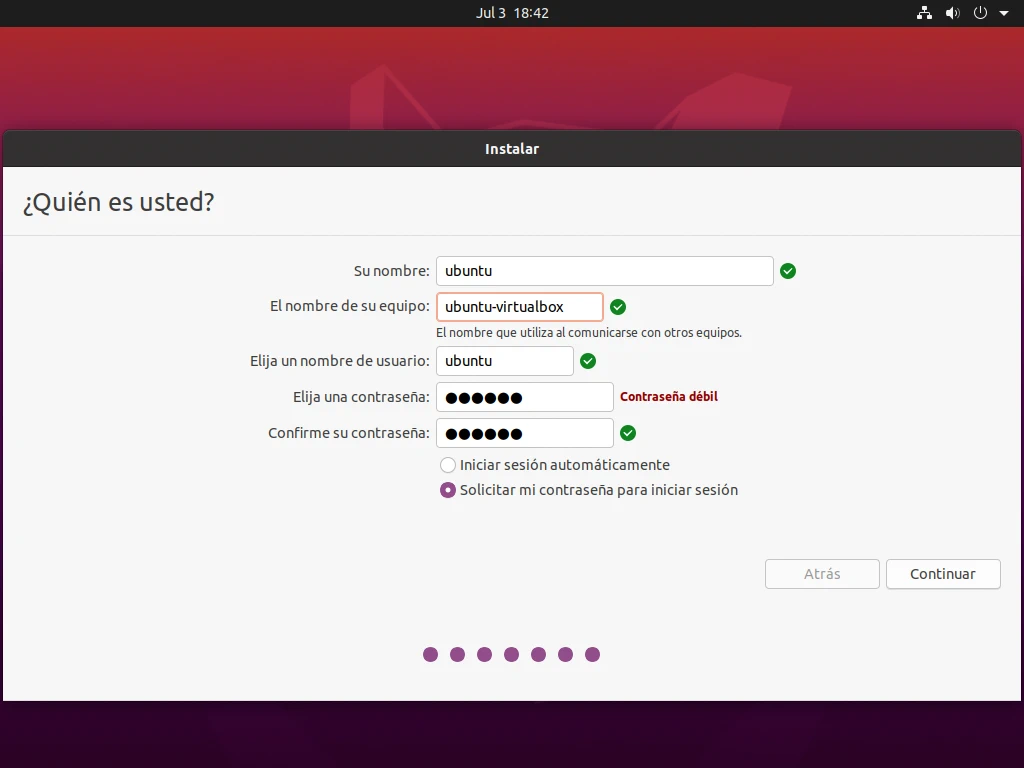The width and height of the screenshot is (1024, 768).
Task: Click green checkmark beside computer name field
Action: [618, 307]
